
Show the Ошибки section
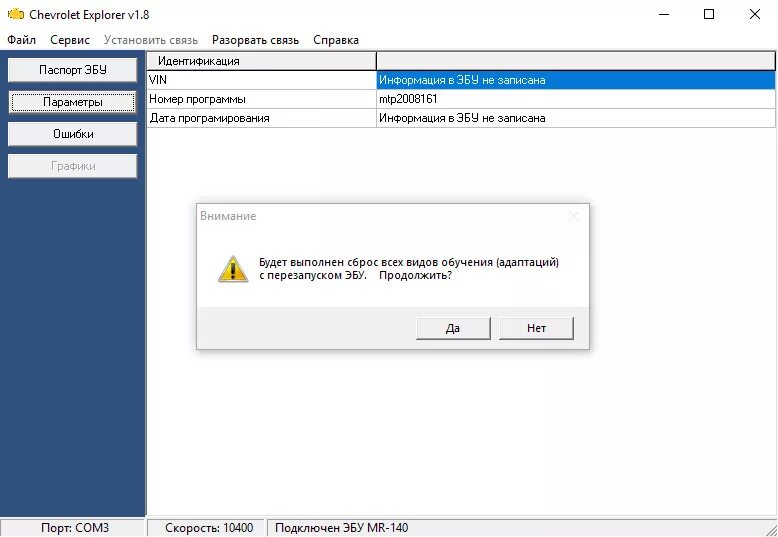click(72, 134)
